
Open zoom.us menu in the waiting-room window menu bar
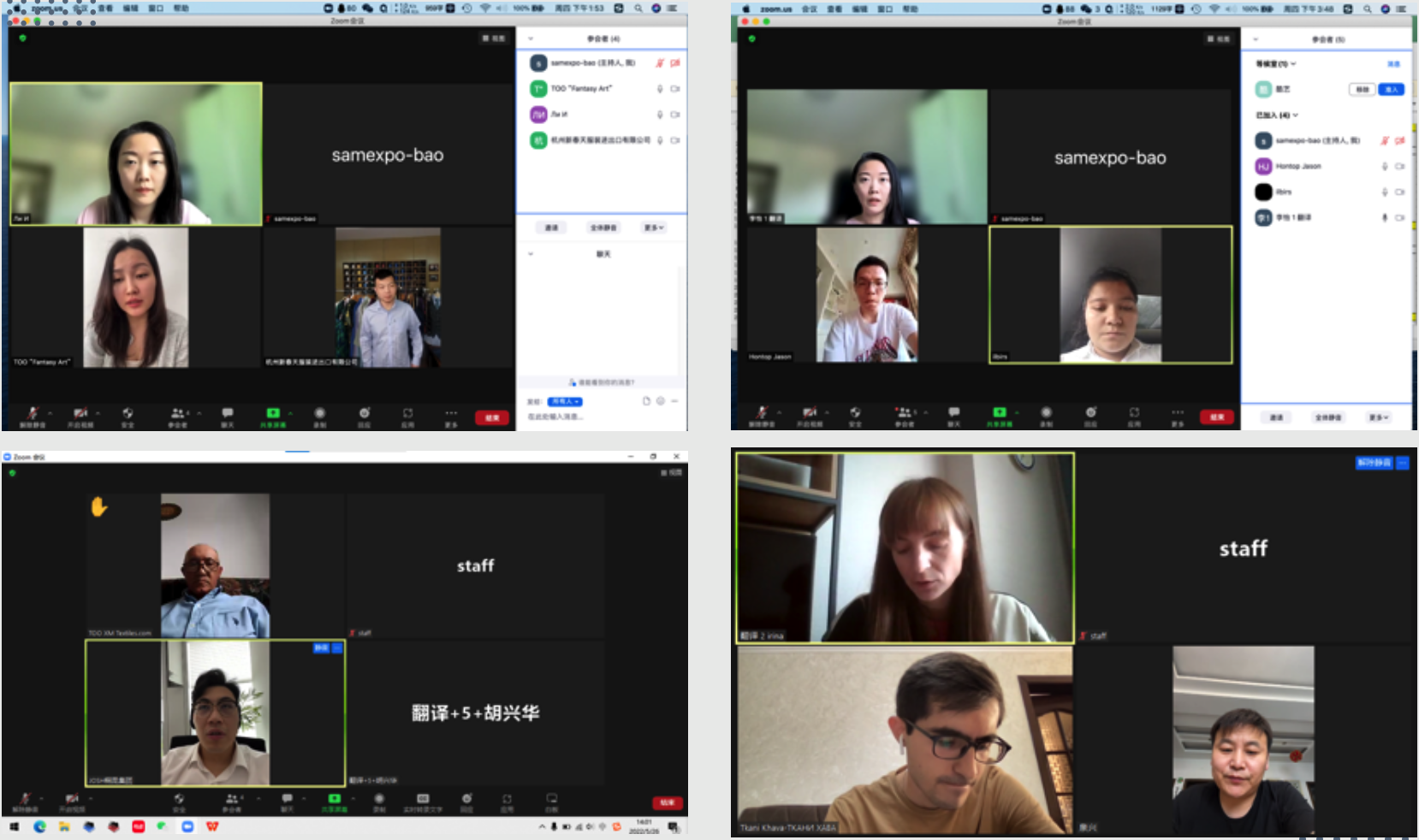click(775, 9)
